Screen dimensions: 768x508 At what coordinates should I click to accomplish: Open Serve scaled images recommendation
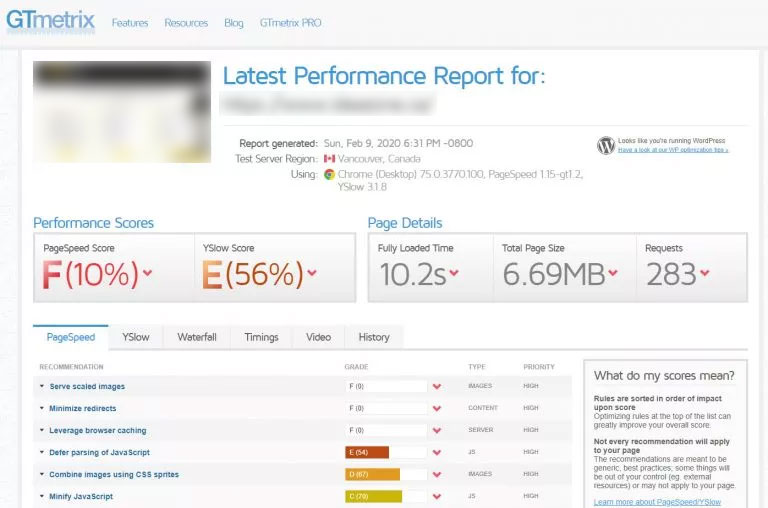(87, 387)
